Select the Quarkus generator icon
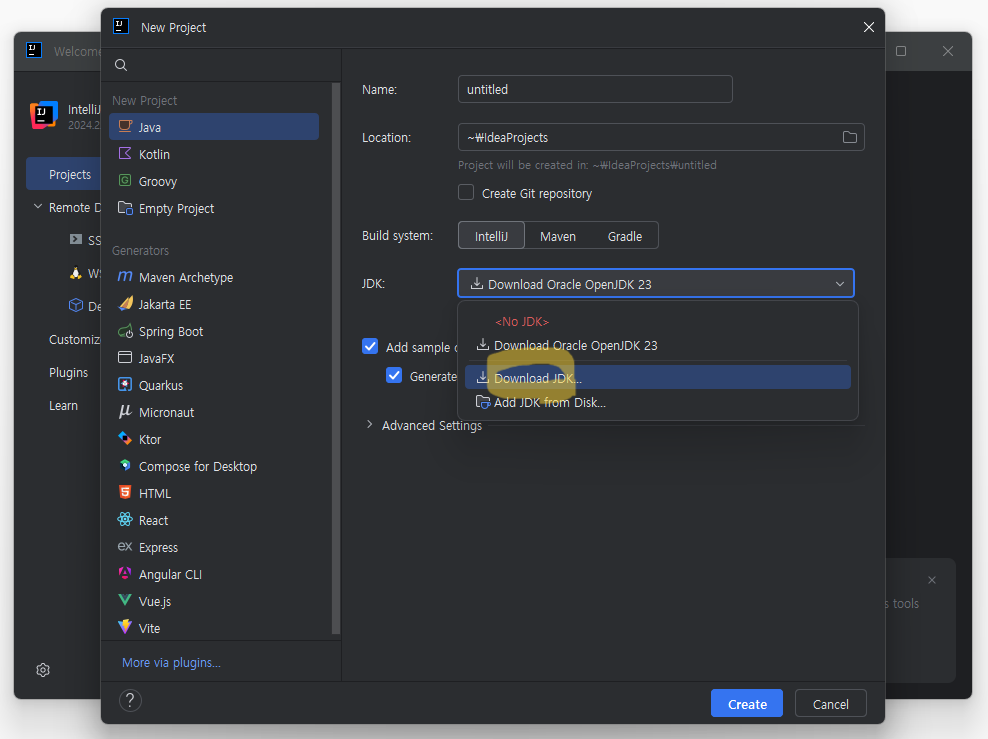 125,384
